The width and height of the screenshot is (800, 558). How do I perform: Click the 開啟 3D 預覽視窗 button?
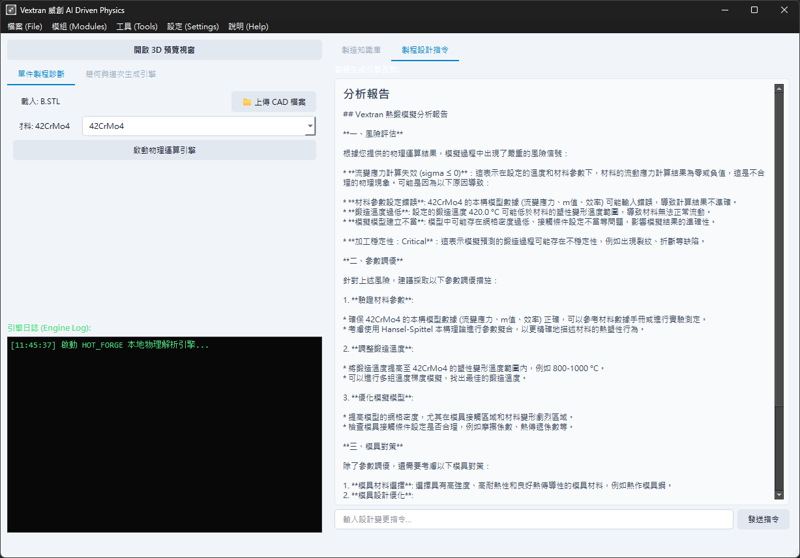[x=165, y=50]
